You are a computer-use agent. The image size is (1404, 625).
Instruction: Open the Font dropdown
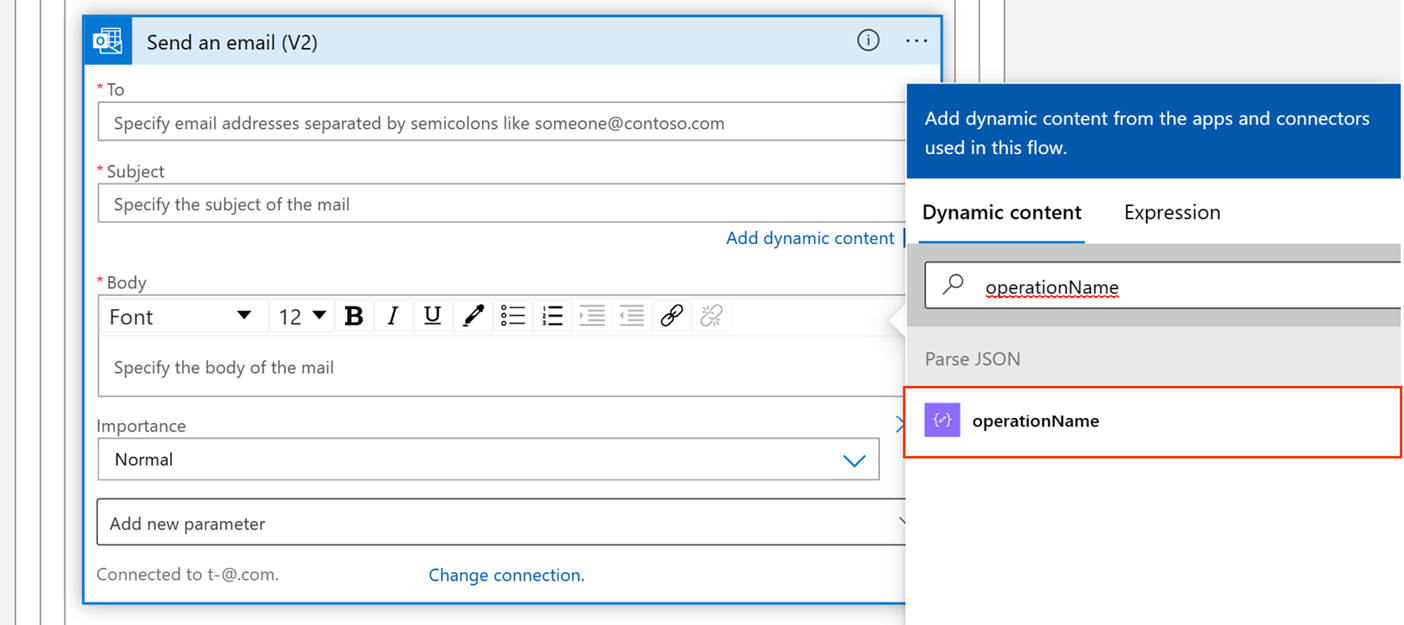[182, 316]
